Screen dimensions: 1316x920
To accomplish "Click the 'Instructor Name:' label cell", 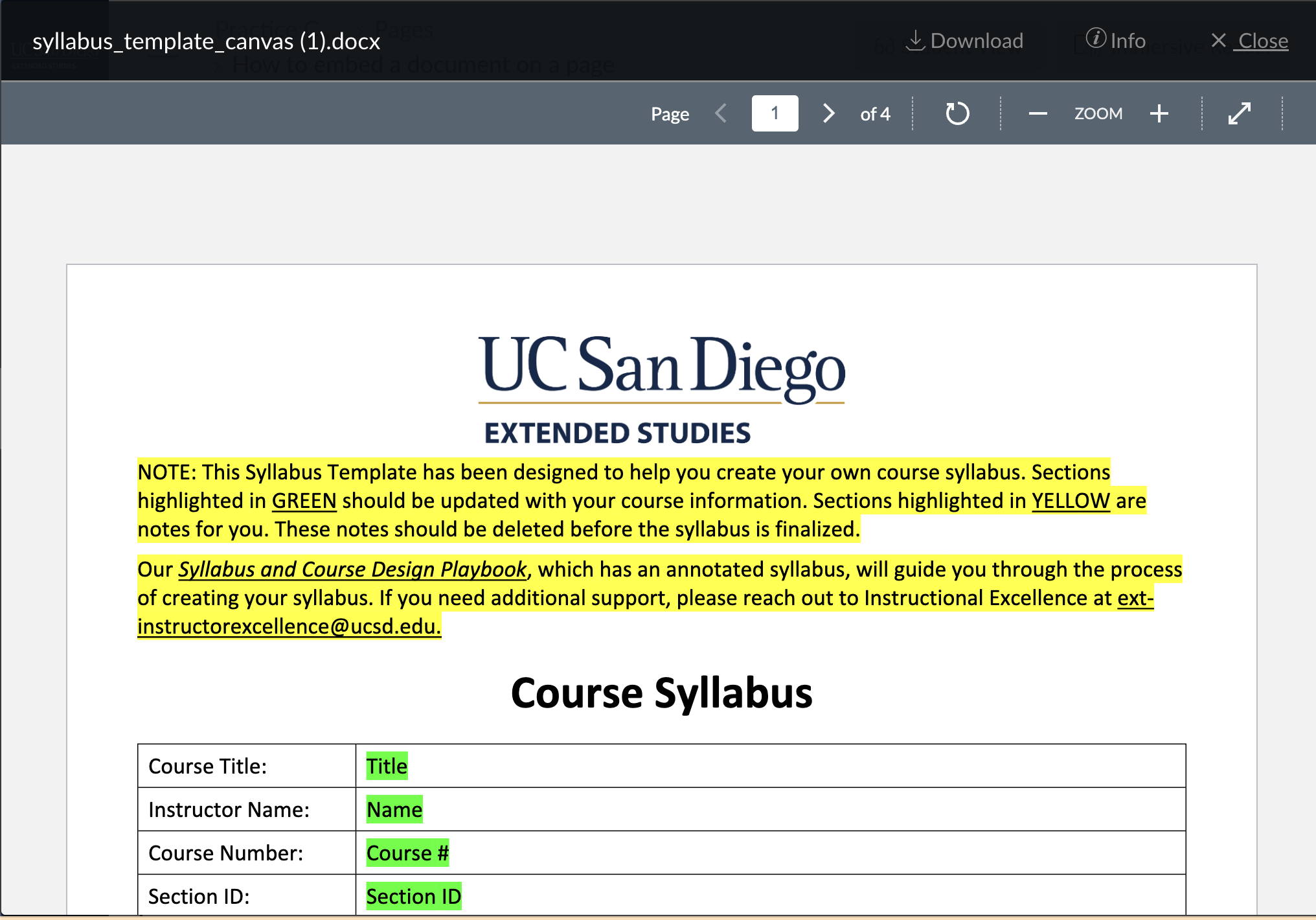I will tap(247, 809).
